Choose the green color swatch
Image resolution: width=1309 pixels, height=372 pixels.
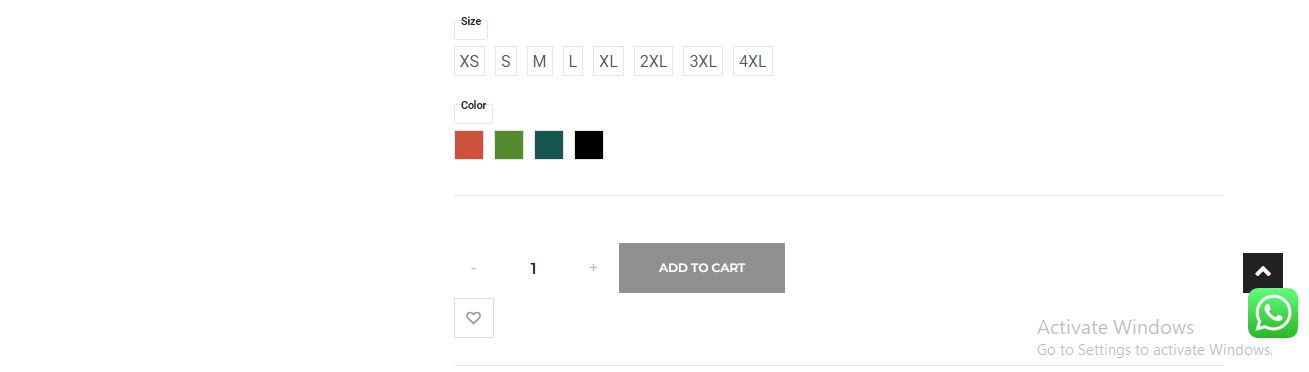tap(509, 145)
